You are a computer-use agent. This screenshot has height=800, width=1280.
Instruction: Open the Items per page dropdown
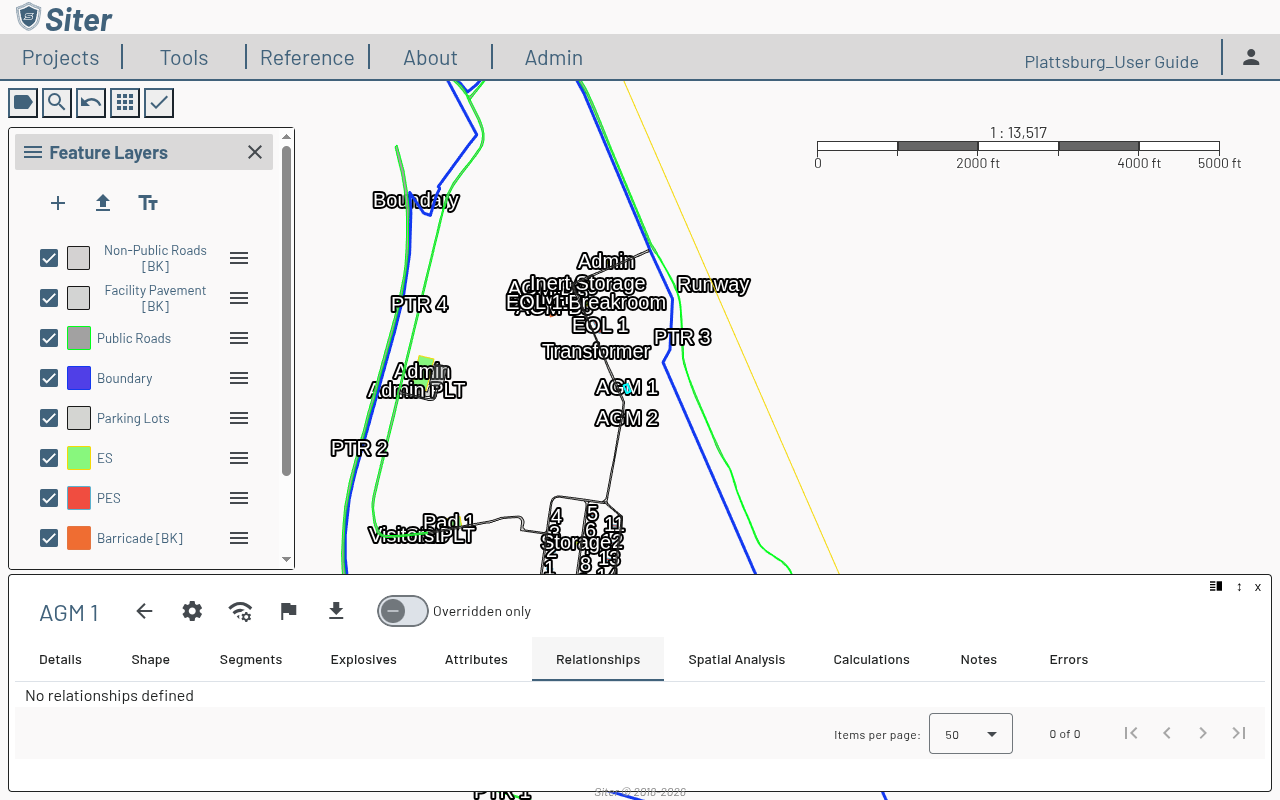click(971, 733)
